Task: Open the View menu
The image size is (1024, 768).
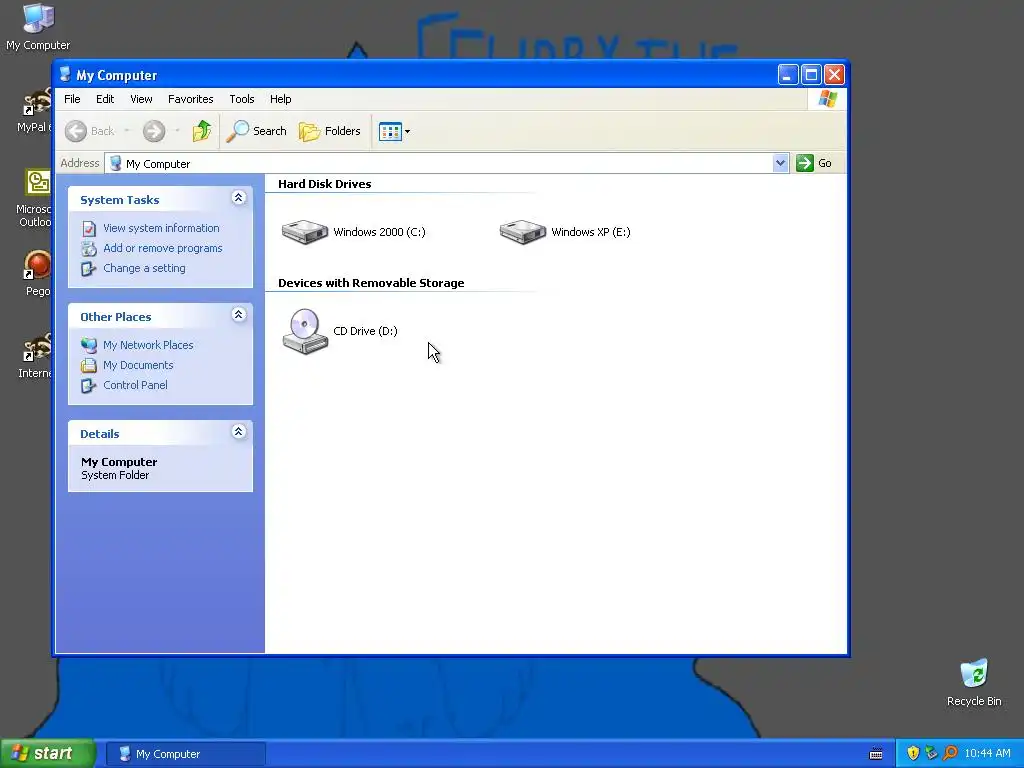Action: (x=141, y=99)
